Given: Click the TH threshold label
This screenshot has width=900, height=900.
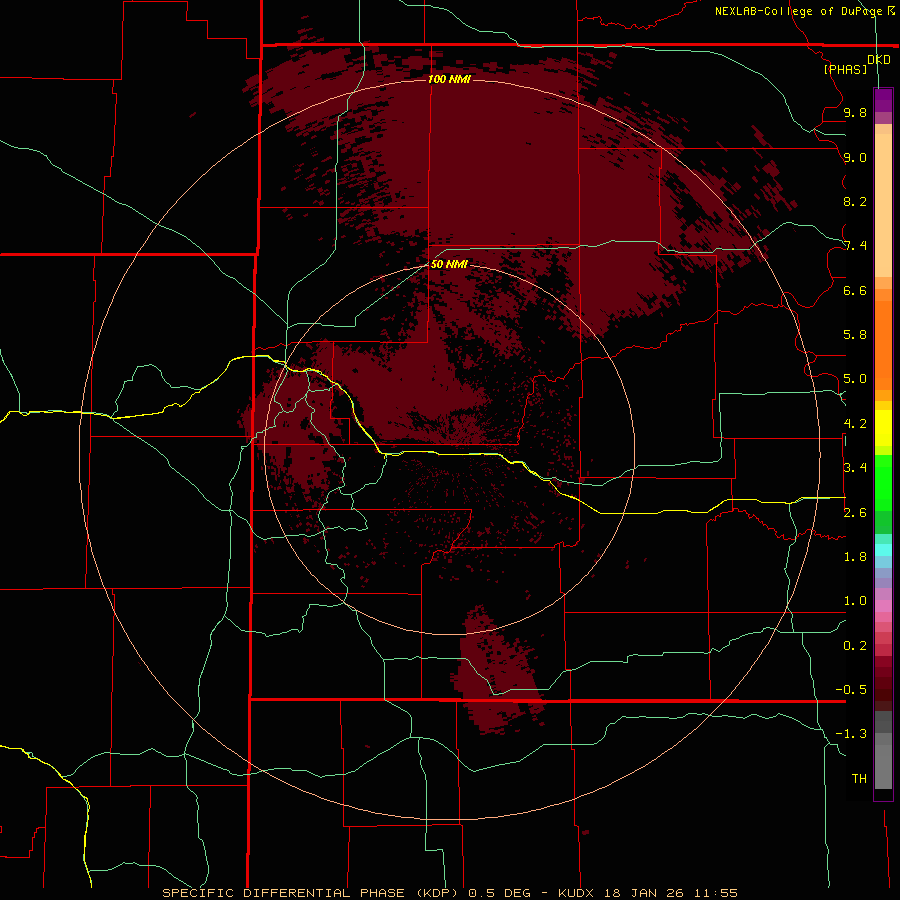Looking at the screenshot, I should [x=859, y=779].
